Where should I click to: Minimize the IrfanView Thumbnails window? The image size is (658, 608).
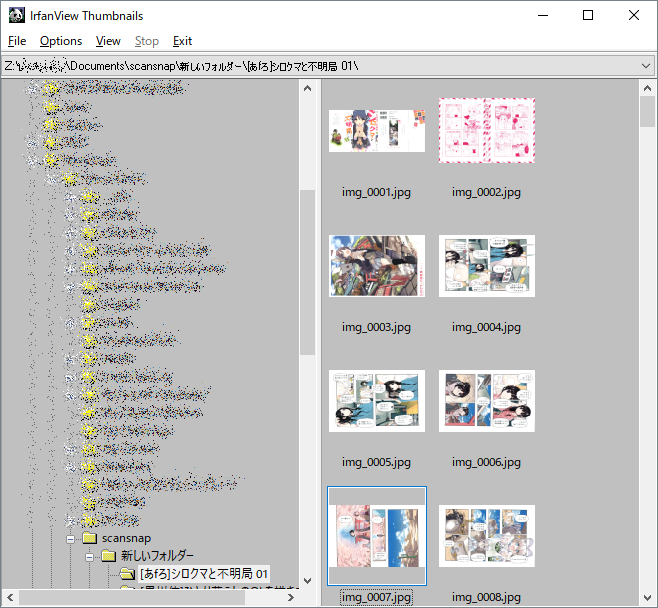543,16
